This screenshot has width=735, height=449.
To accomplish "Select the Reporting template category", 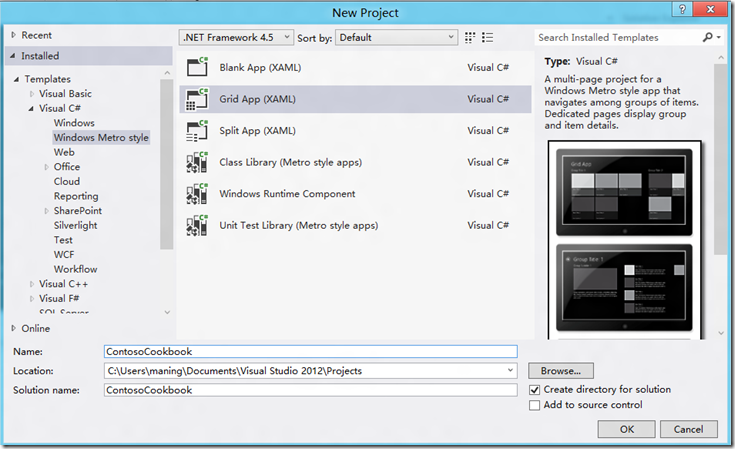I will click(x=76, y=196).
